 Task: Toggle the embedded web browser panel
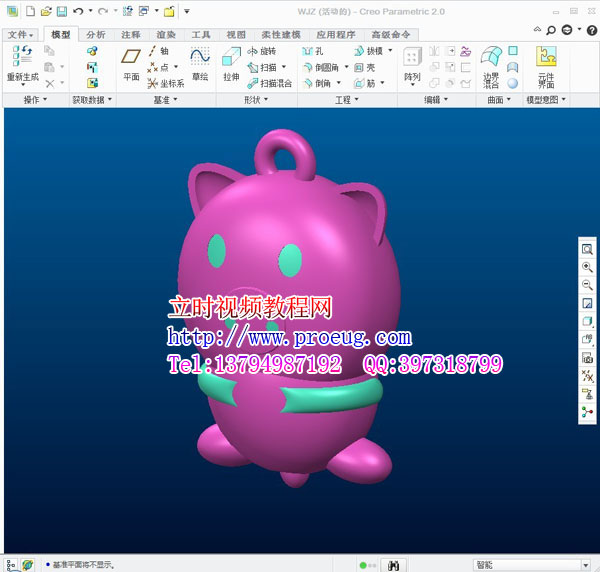coord(28,565)
